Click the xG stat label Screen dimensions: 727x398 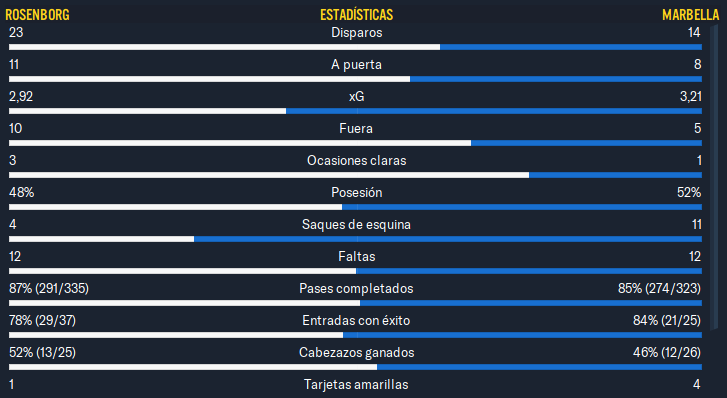357,96
